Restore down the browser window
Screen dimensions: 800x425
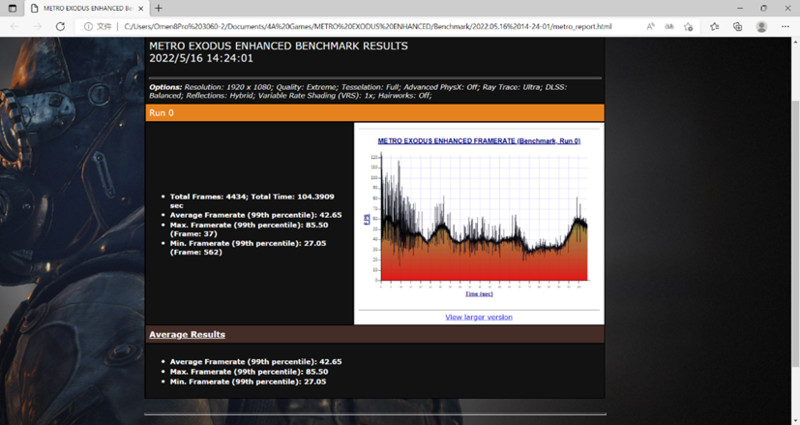click(764, 8)
